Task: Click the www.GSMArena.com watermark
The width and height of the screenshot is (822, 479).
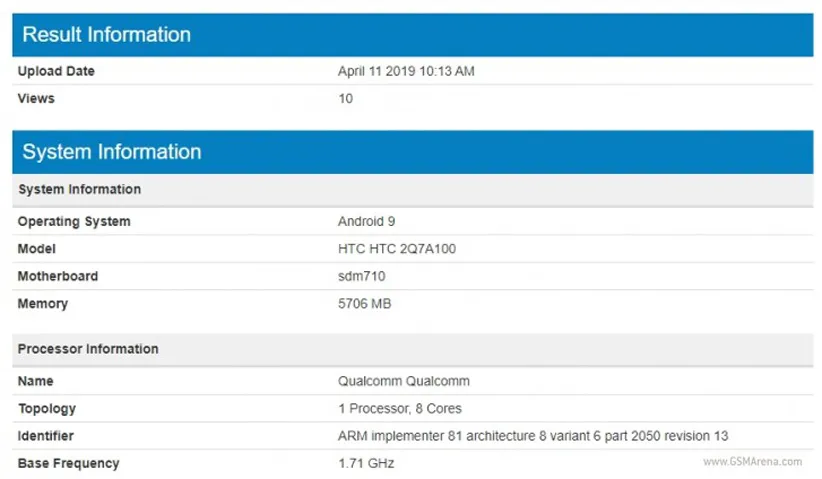Action: [x=752, y=462]
